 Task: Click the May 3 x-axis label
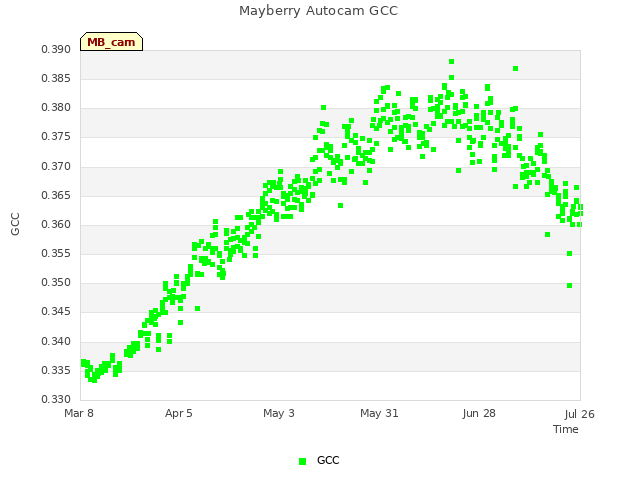point(279,413)
